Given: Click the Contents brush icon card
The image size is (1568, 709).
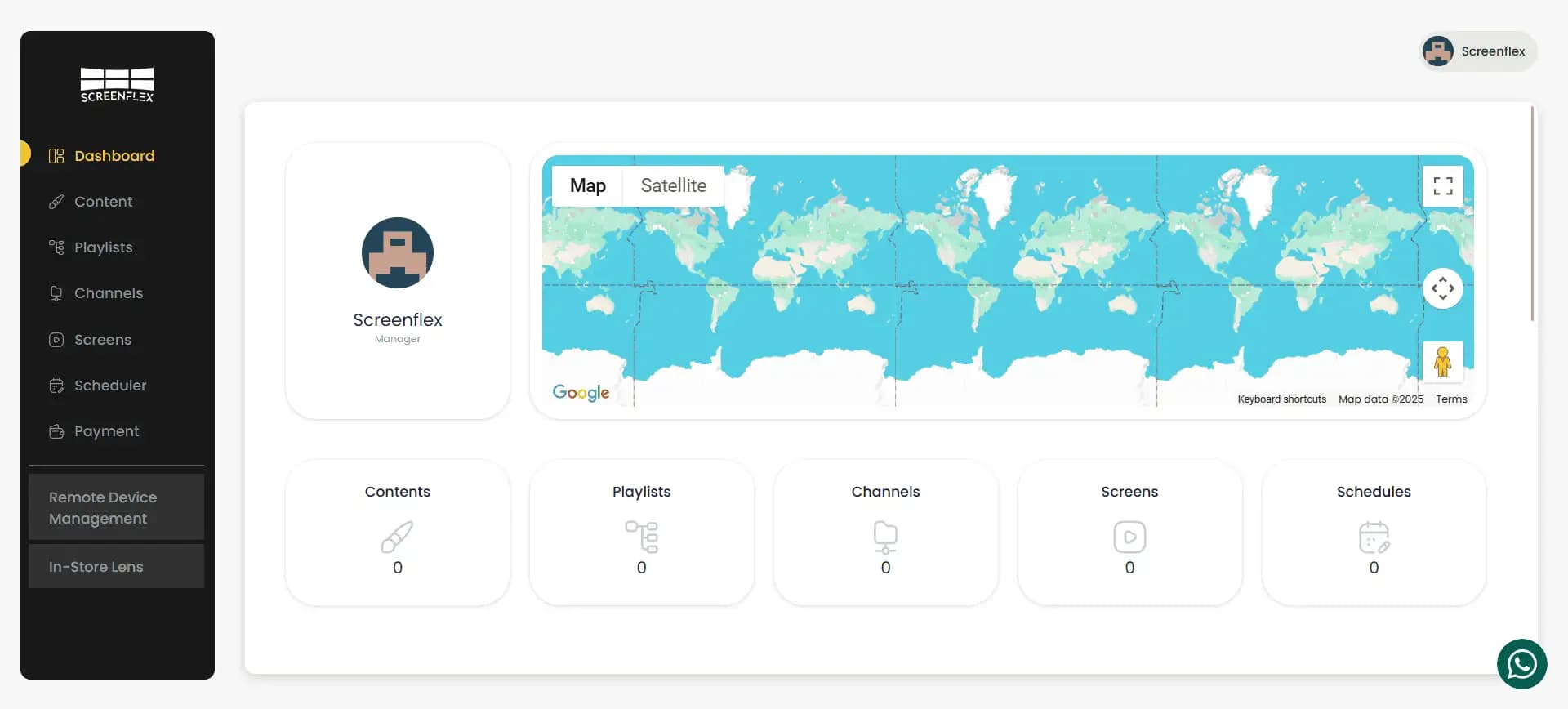Looking at the screenshot, I should (x=397, y=537).
